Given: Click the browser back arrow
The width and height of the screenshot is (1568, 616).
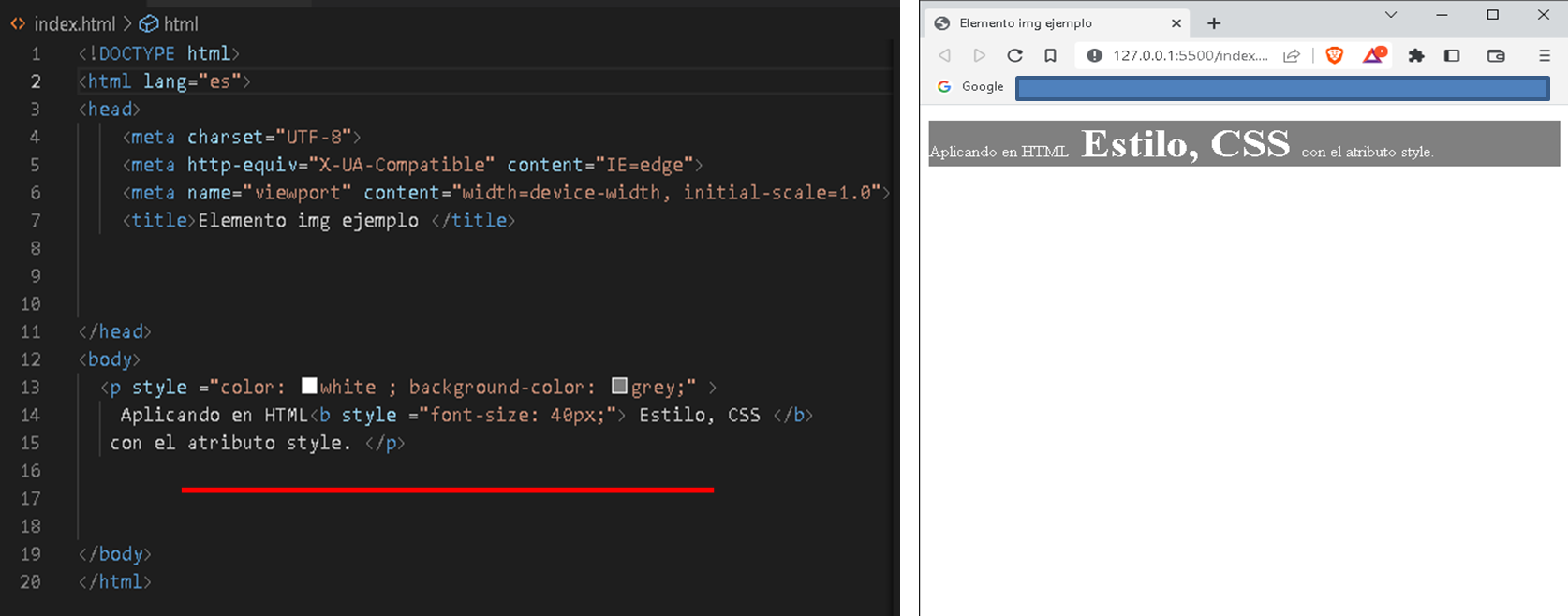Looking at the screenshot, I should pyautogui.click(x=945, y=55).
